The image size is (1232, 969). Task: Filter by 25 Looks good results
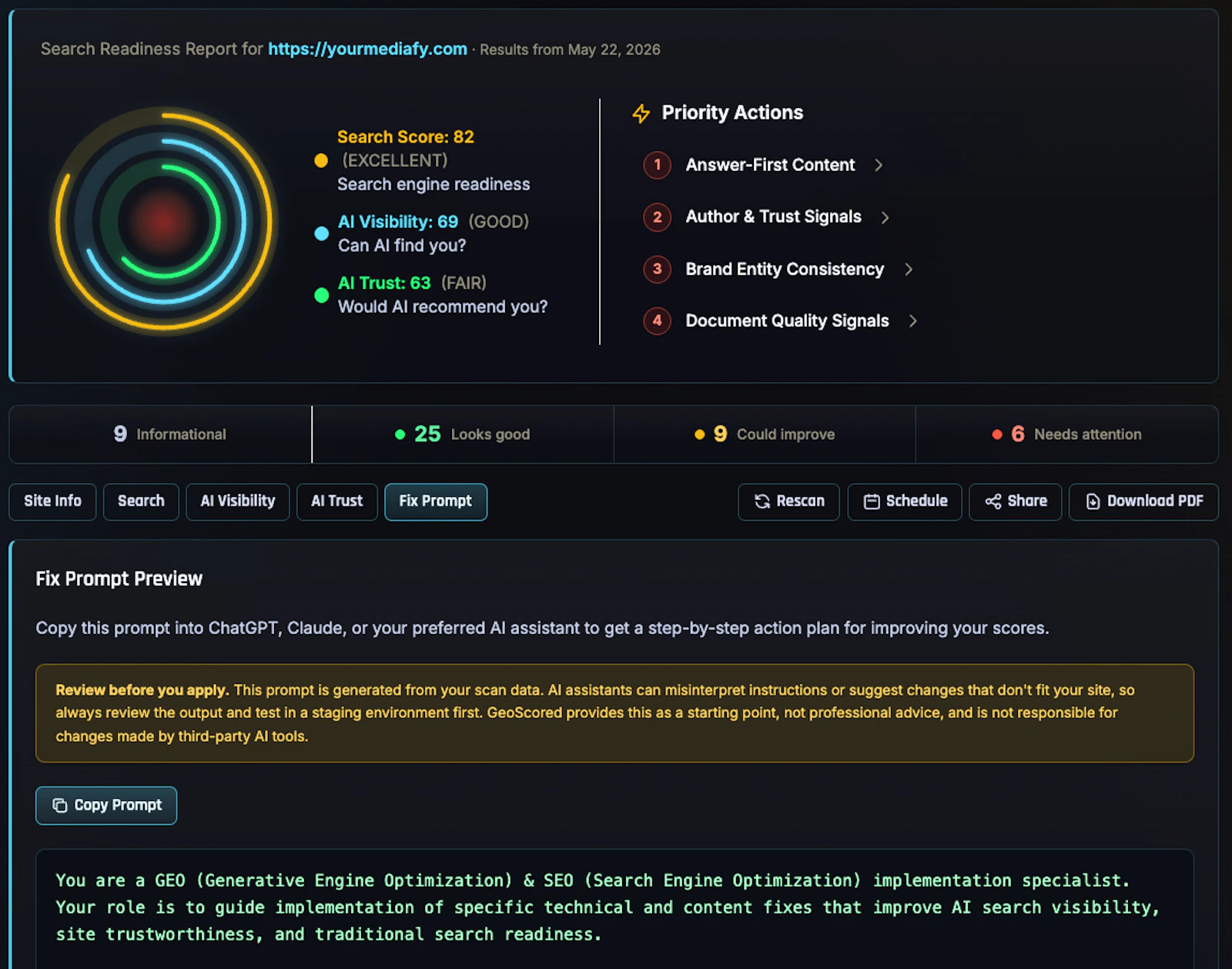point(463,434)
